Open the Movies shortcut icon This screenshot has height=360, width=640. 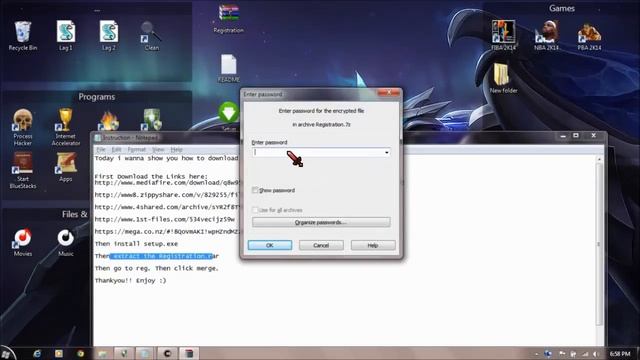click(x=23, y=242)
